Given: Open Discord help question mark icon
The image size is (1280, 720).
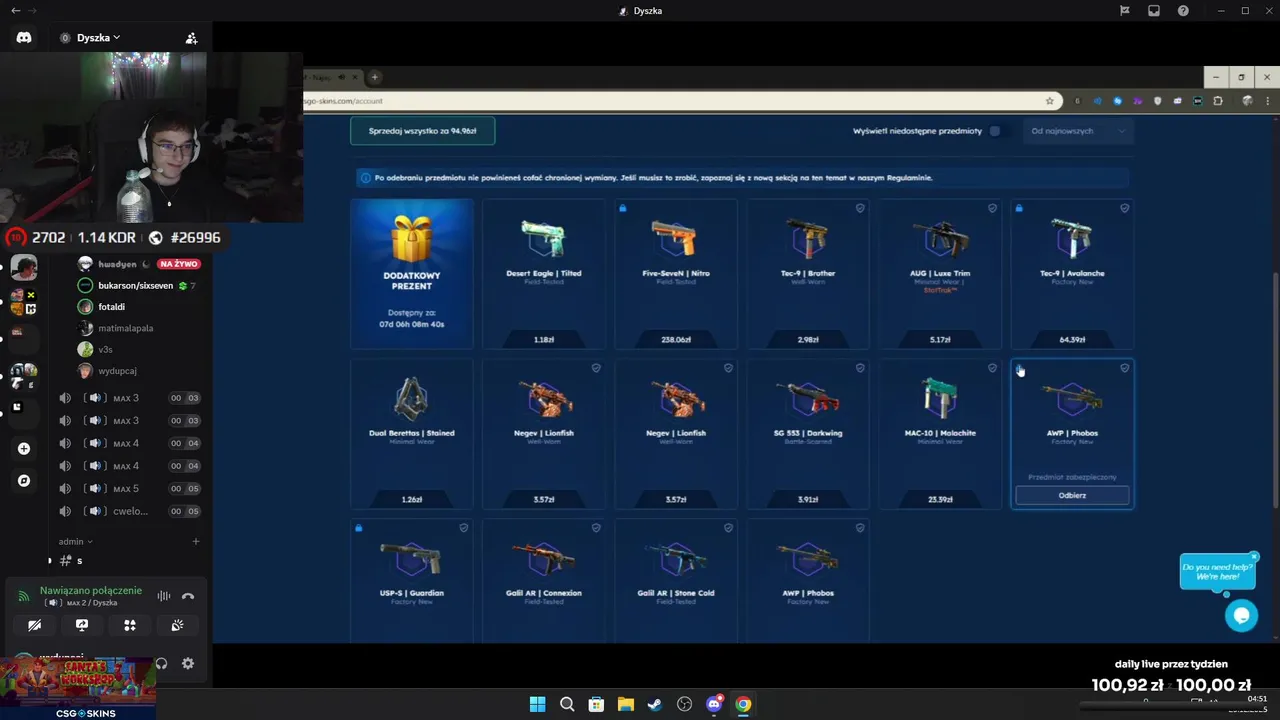Looking at the screenshot, I should click(x=1183, y=11).
